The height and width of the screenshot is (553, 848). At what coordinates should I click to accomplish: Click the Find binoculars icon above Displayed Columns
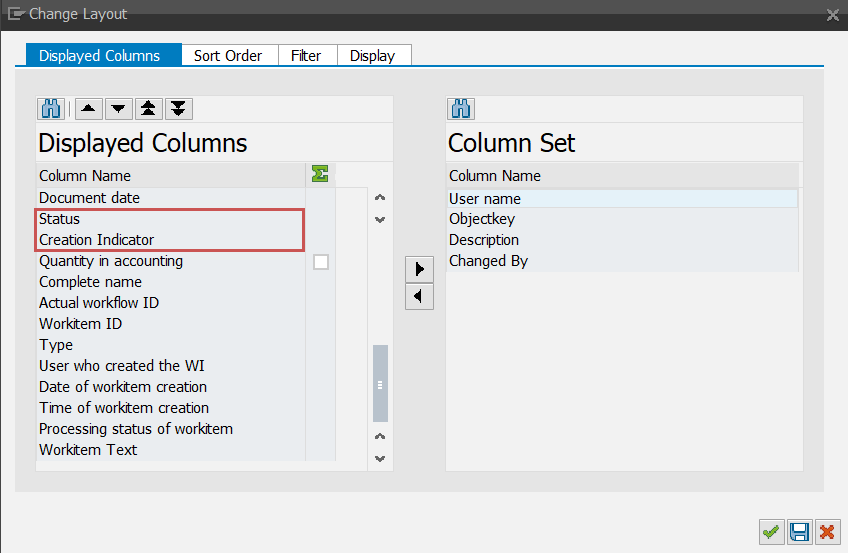click(51, 109)
